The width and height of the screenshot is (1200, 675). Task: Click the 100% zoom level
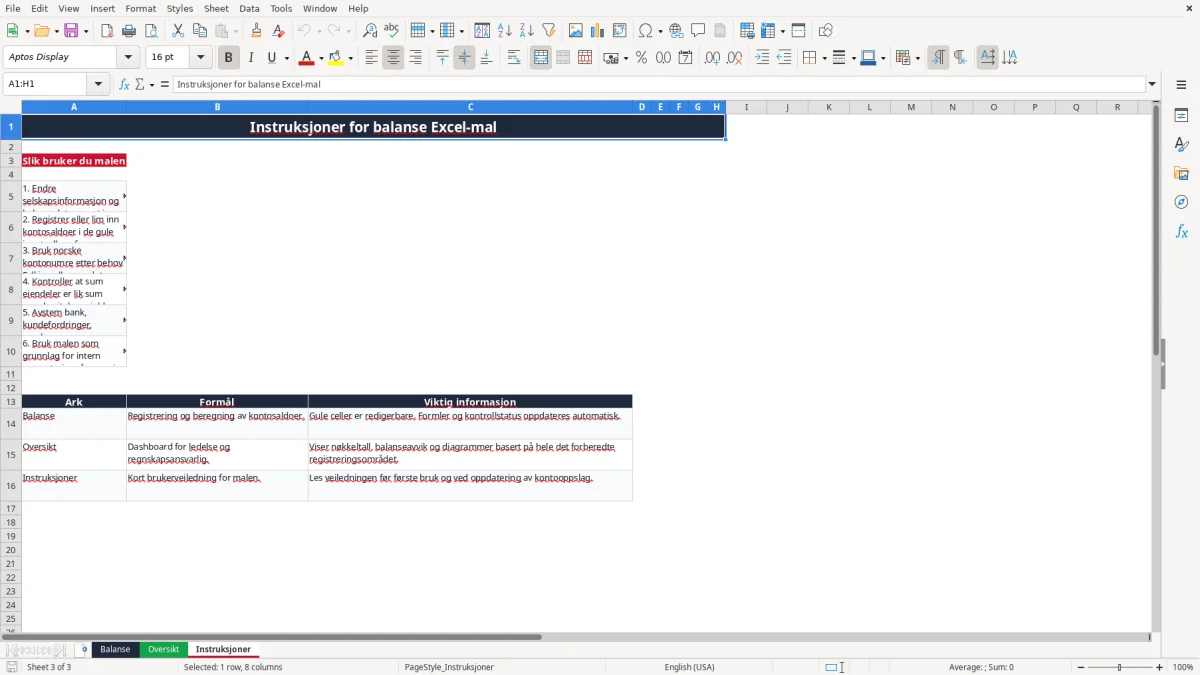(1183, 667)
